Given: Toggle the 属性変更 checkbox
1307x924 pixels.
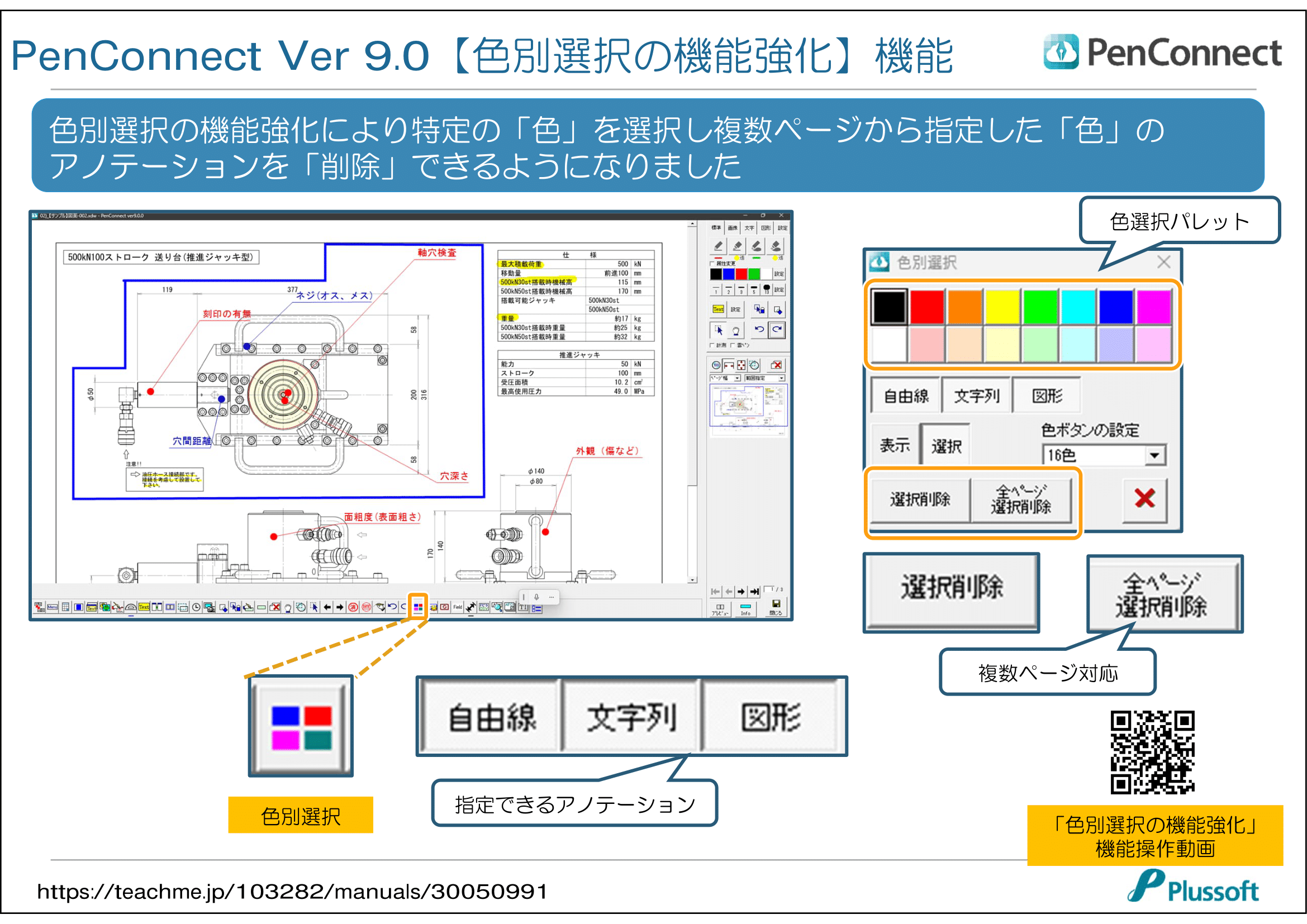Looking at the screenshot, I should point(712,264).
